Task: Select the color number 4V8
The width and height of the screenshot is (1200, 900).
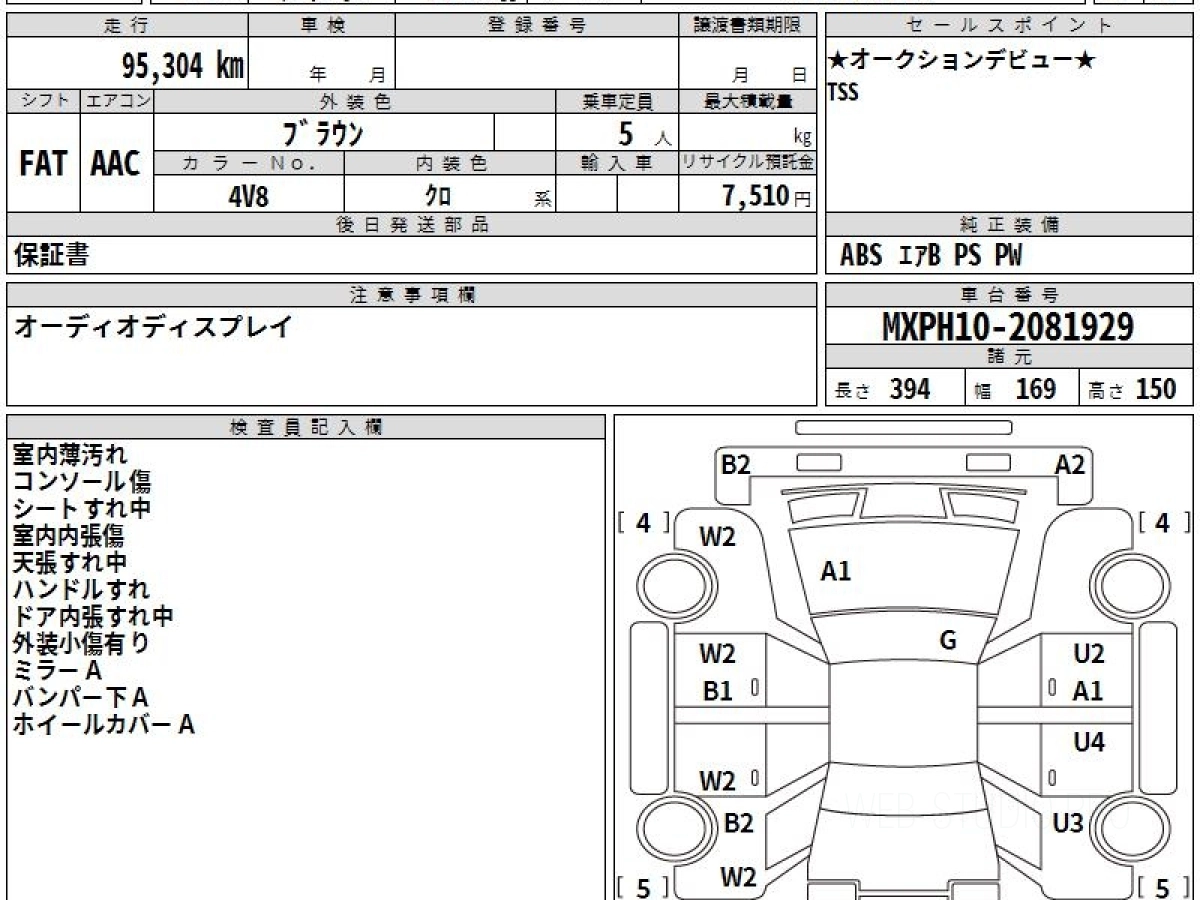Action: pyautogui.click(x=249, y=196)
